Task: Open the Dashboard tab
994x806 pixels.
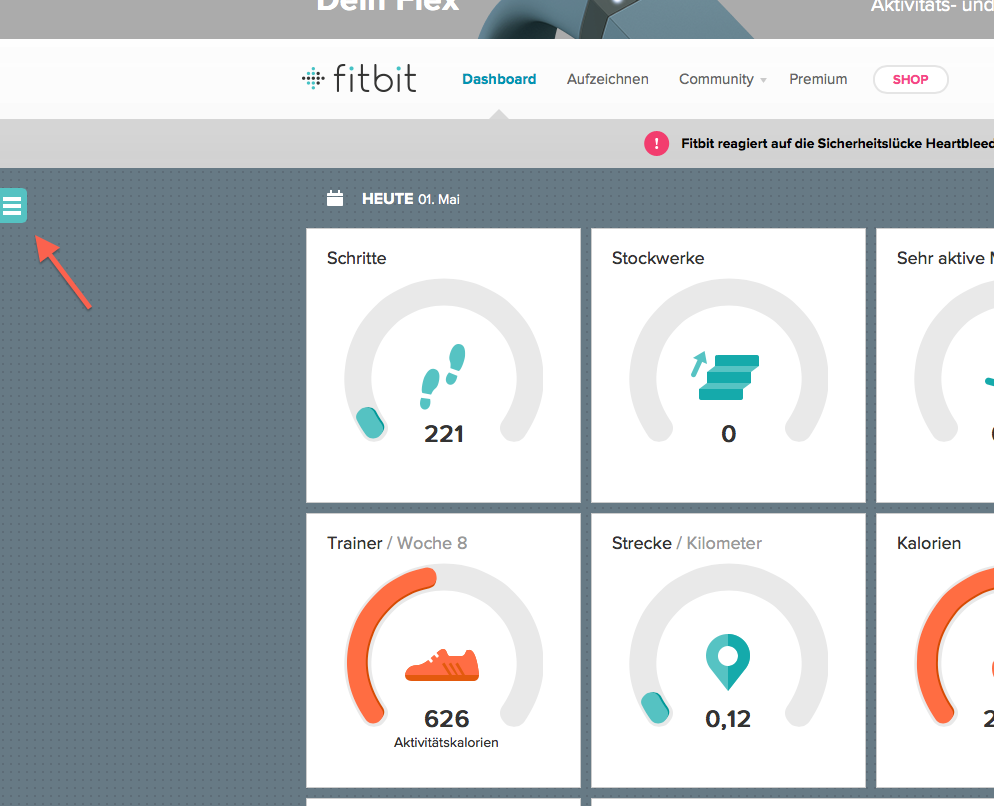Action: click(499, 79)
